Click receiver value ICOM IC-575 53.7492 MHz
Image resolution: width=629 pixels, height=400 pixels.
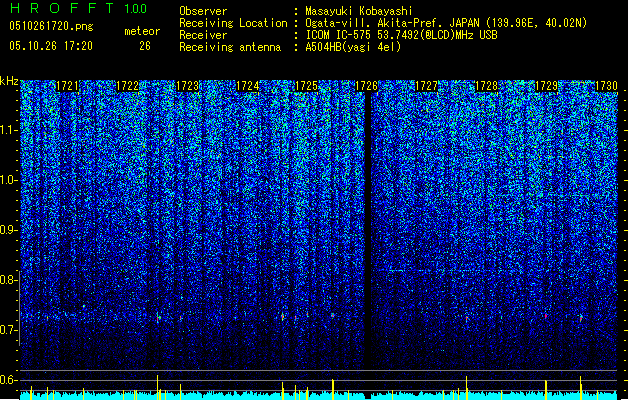(x=402, y=35)
